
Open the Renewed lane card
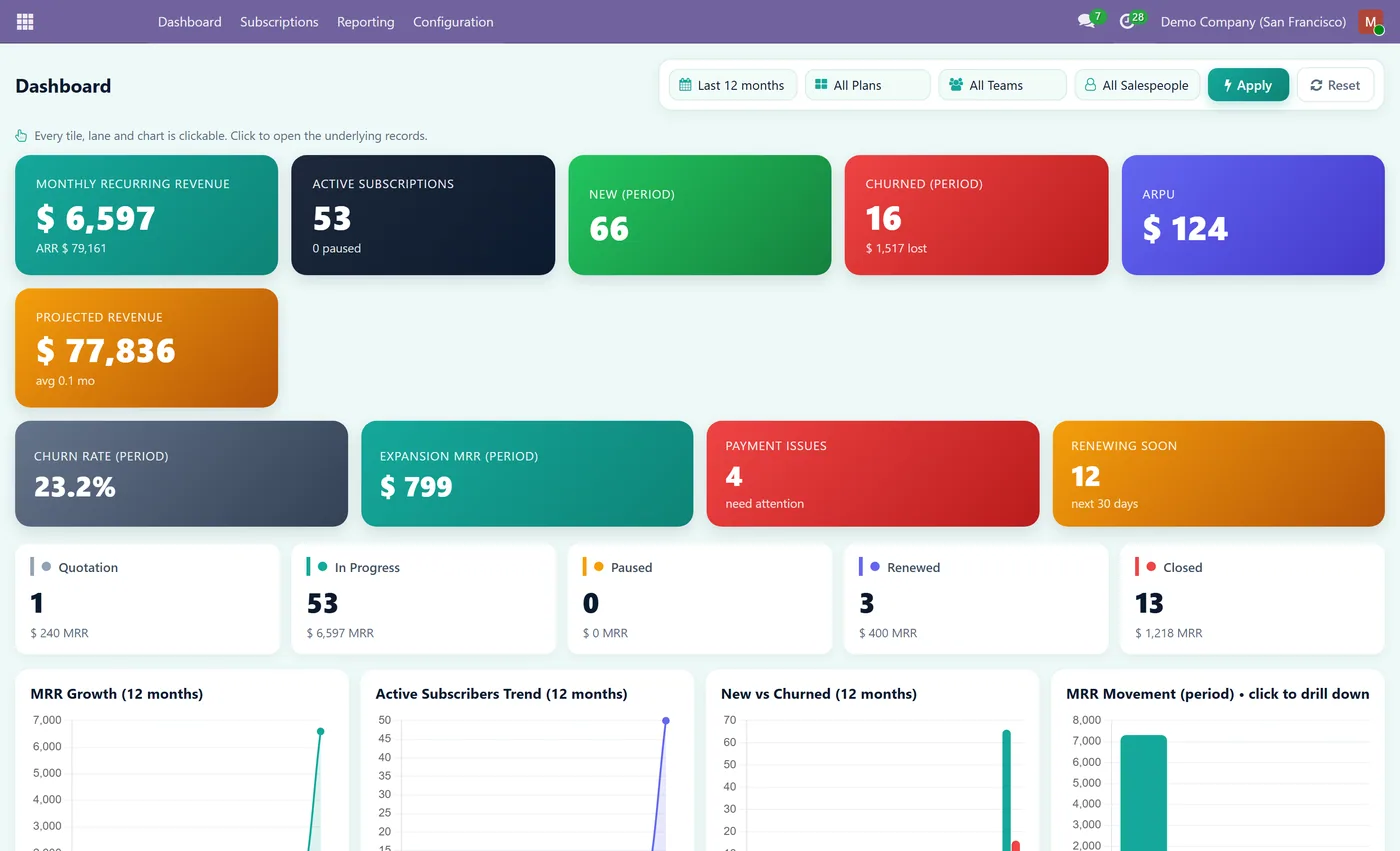tap(976, 599)
